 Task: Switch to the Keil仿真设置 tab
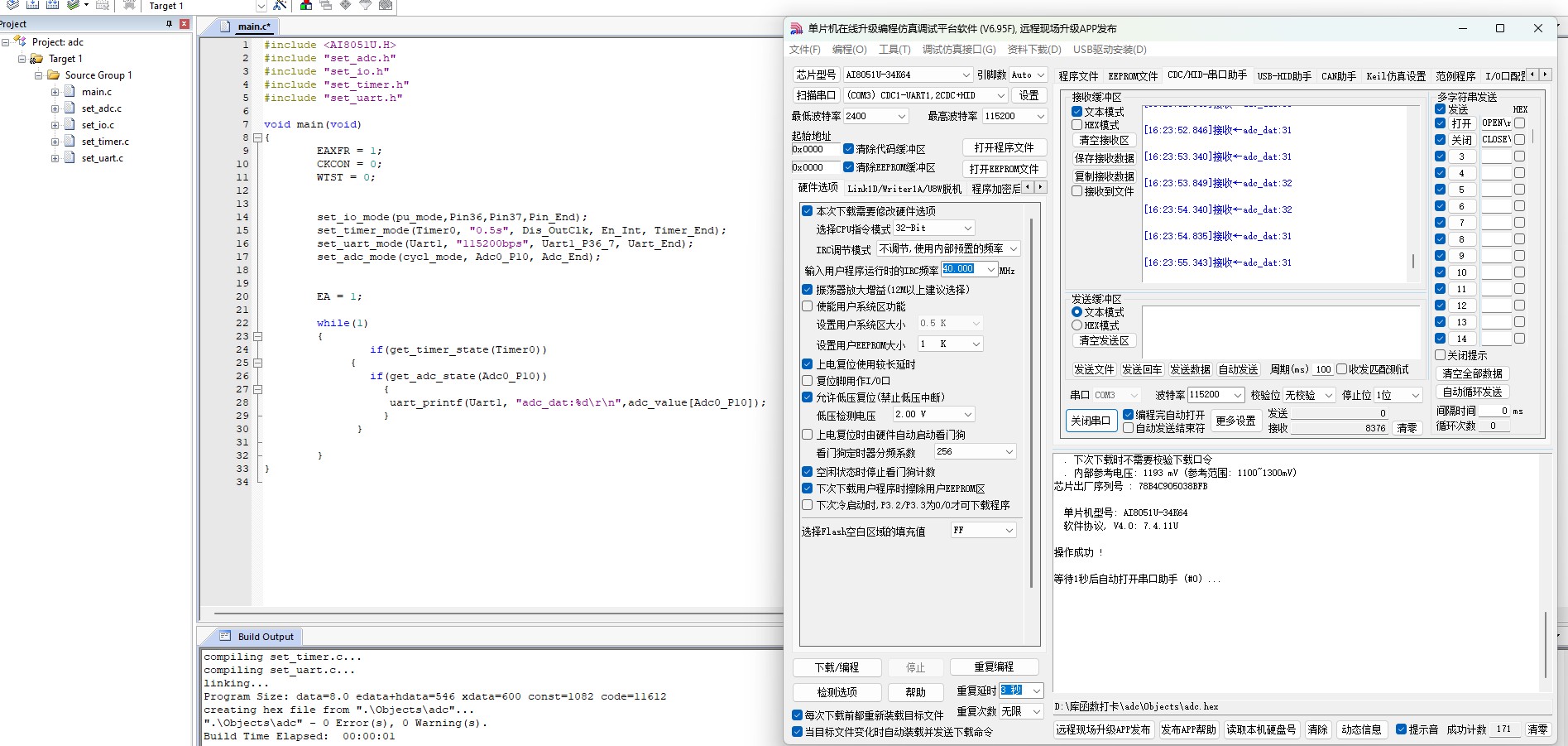pyautogui.click(x=1396, y=76)
